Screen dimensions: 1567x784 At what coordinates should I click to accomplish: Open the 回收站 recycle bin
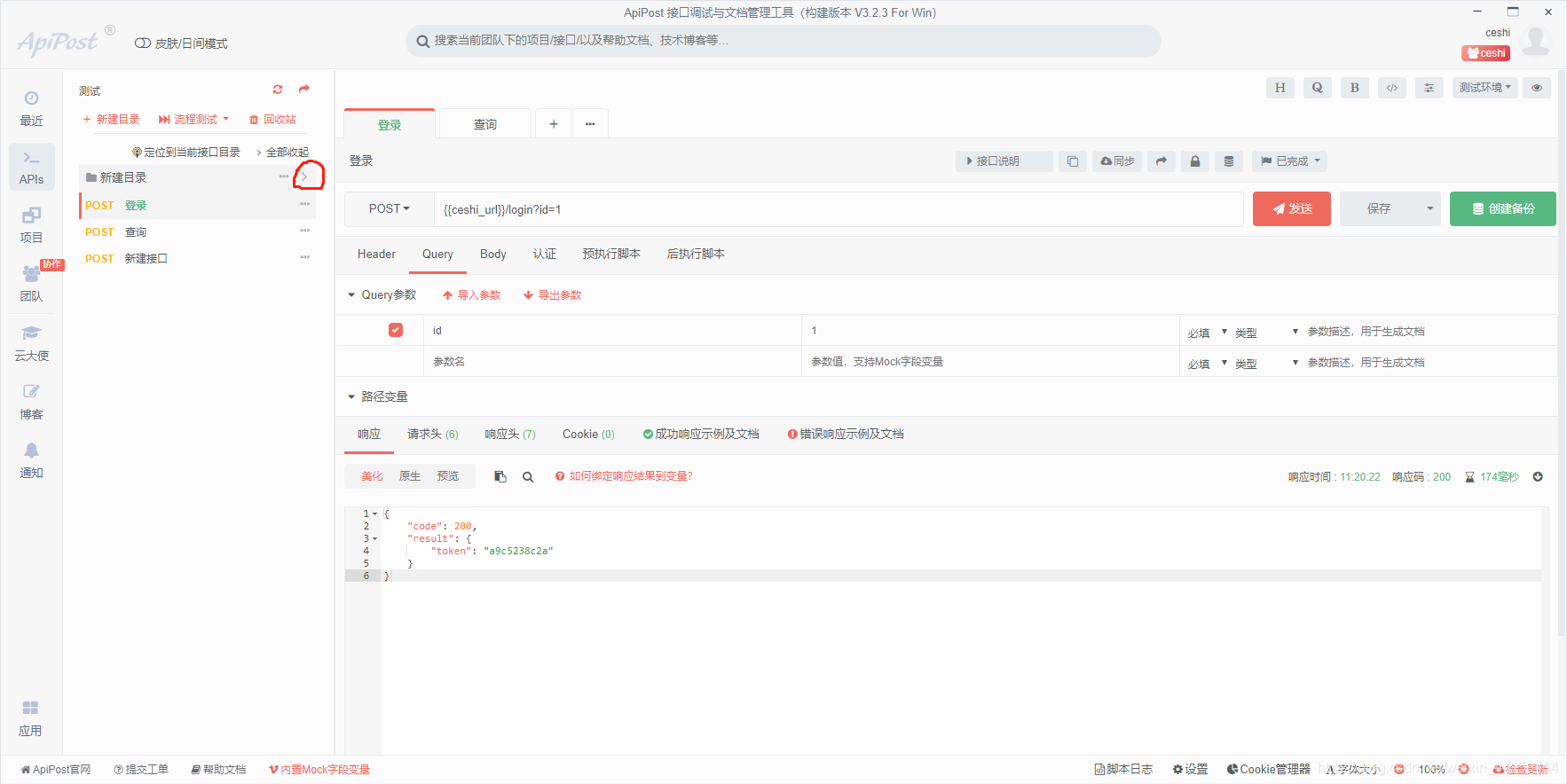tap(272, 120)
